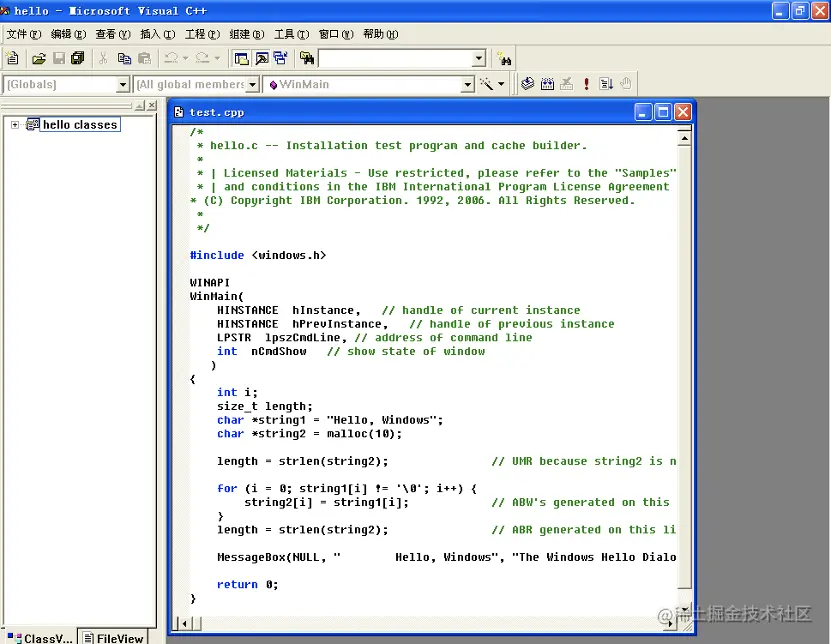Close the test.cpp editor window
The width and height of the screenshot is (832, 644).
point(683,112)
